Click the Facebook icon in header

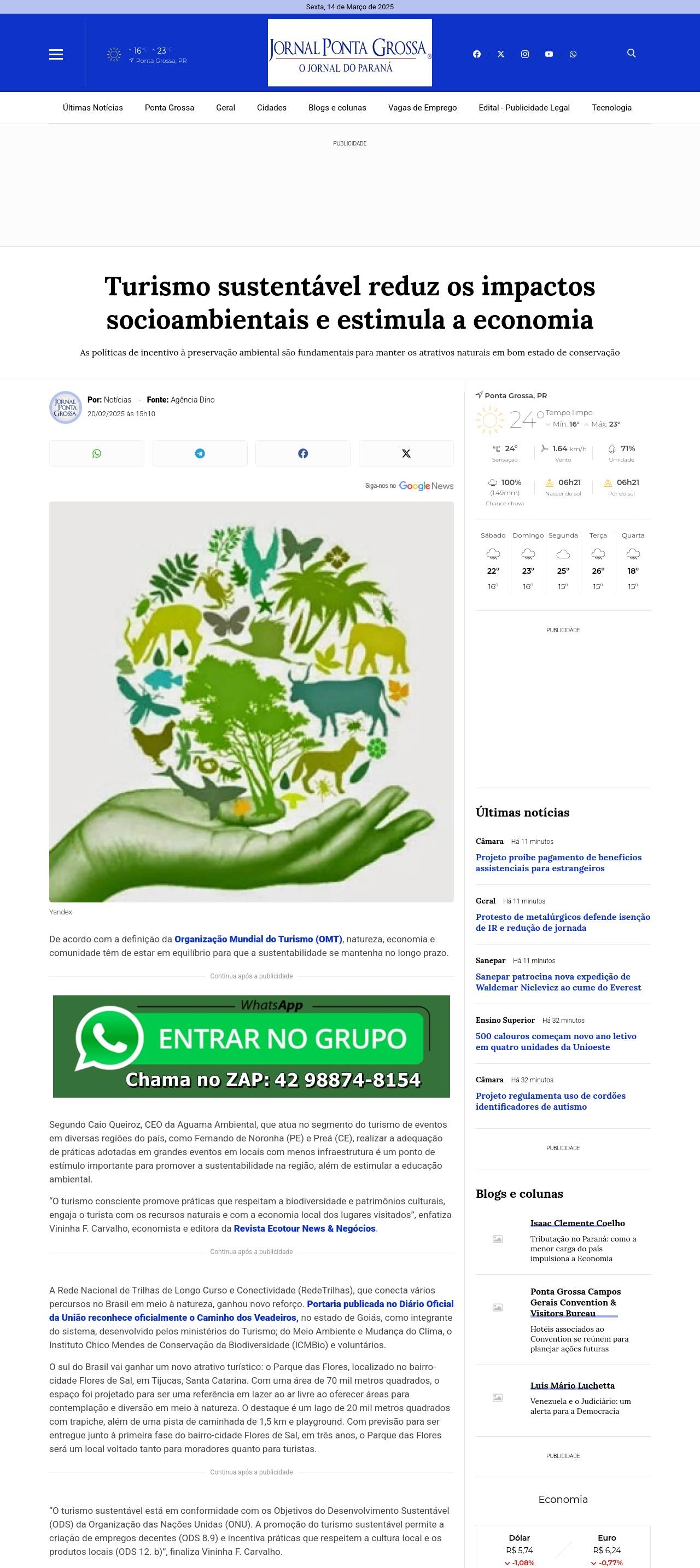tap(477, 54)
